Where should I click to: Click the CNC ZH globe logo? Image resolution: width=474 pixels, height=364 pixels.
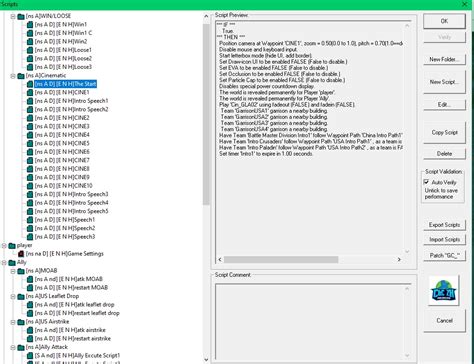point(444,291)
